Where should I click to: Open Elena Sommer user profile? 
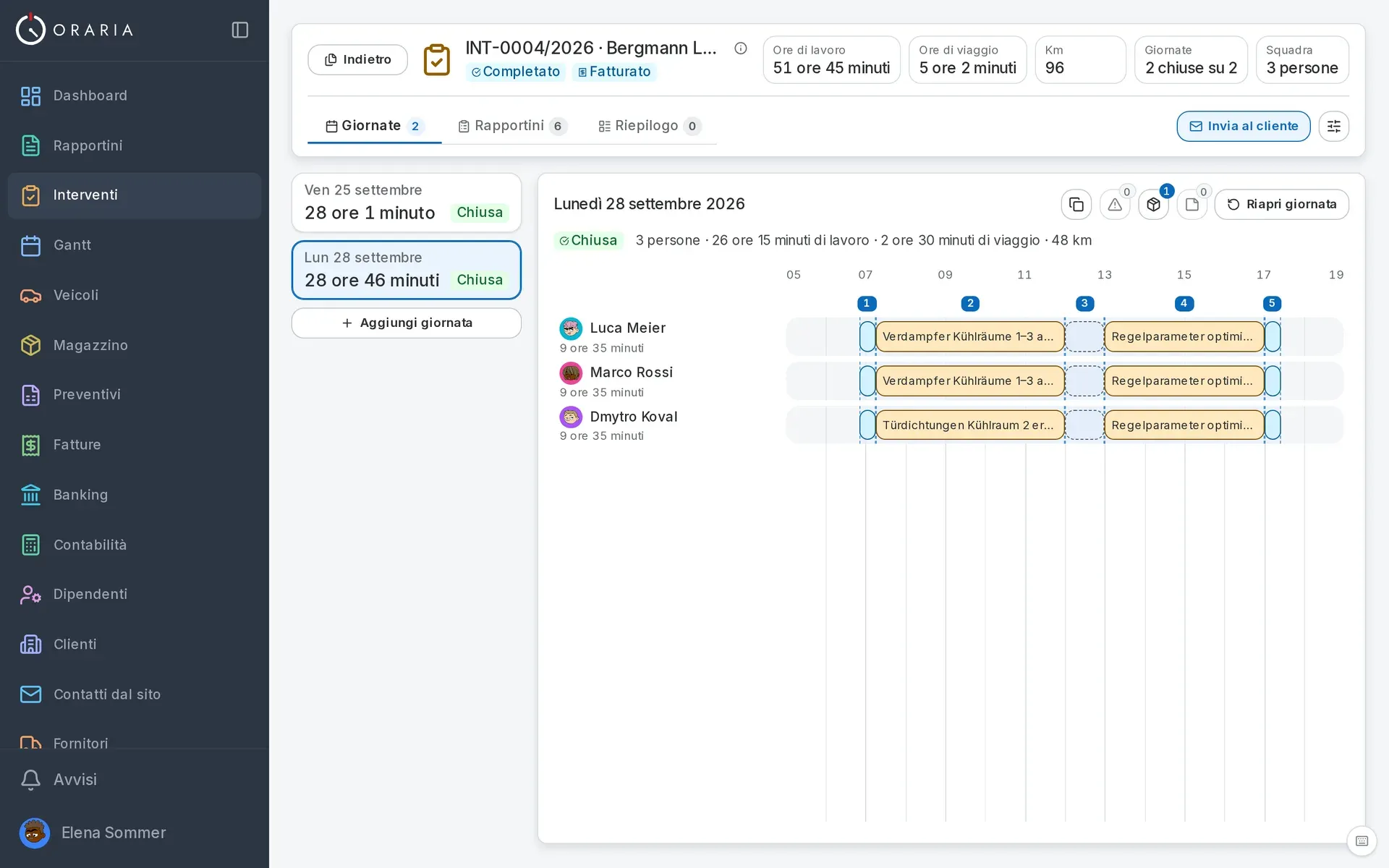135,833
